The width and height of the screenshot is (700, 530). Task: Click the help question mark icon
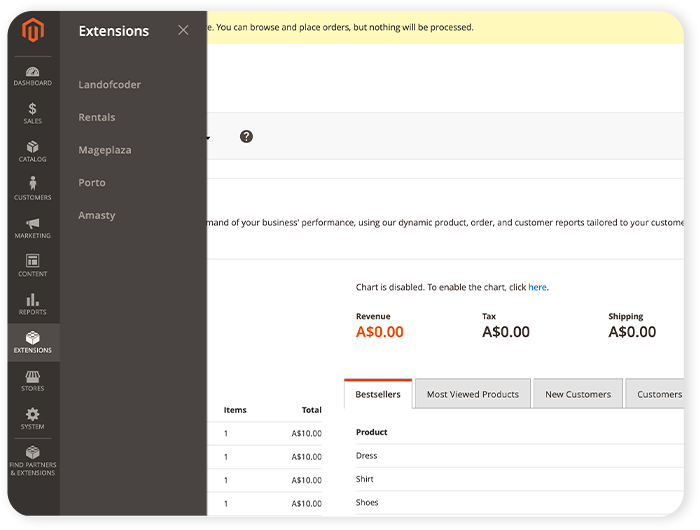click(246, 136)
